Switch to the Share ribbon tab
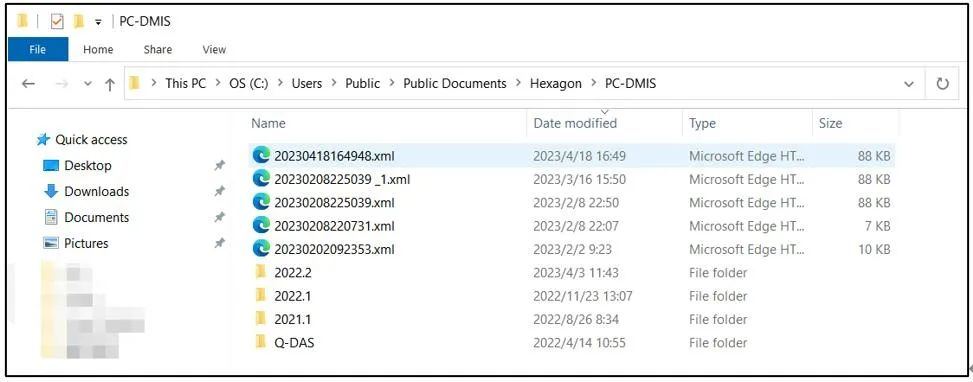This screenshot has height=382, width=973. 158,50
